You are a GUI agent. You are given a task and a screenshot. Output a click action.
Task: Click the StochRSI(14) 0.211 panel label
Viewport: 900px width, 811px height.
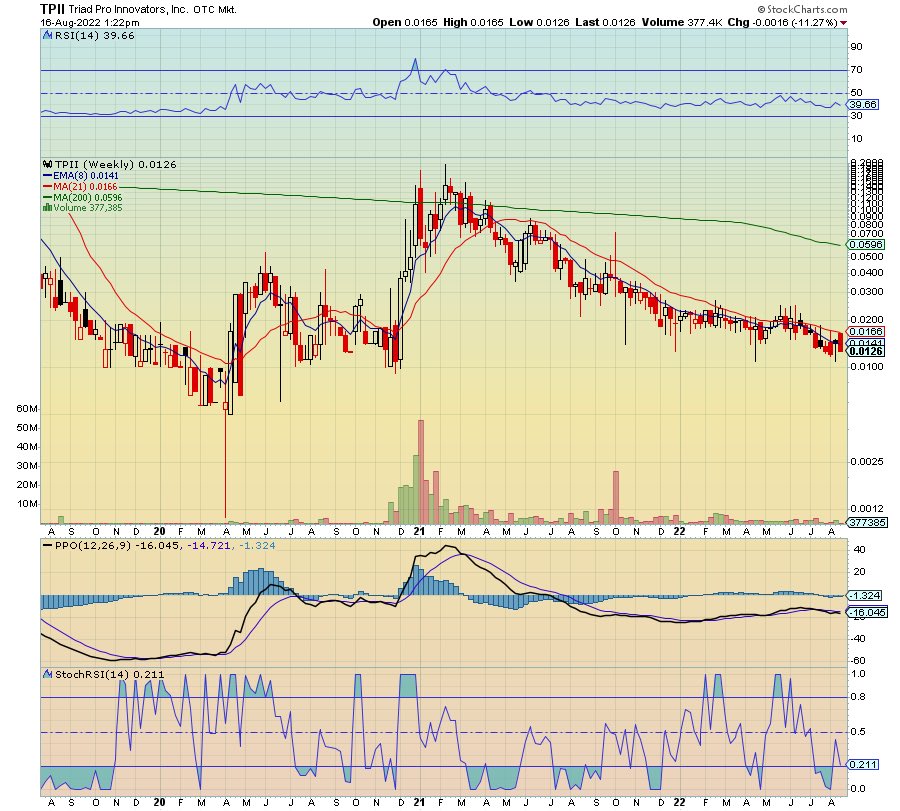(x=109, y=674)
